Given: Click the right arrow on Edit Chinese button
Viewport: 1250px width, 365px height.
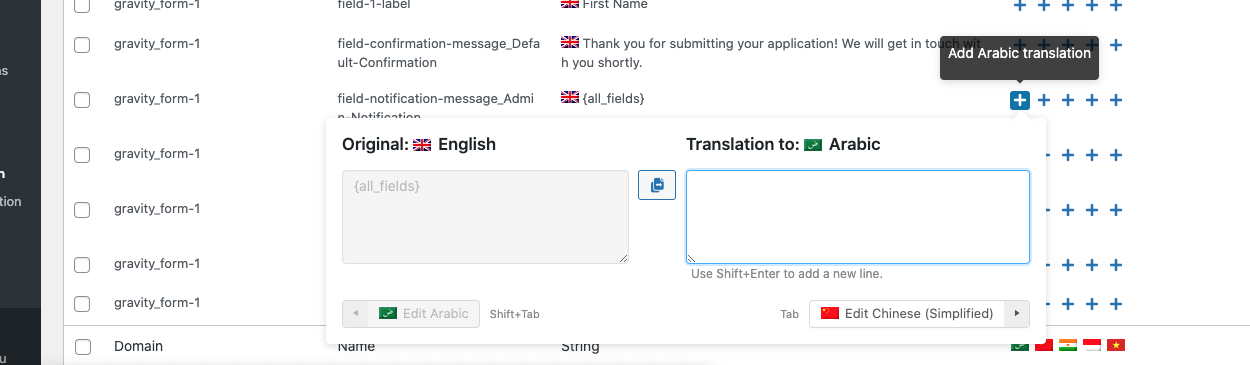Looking at the screenshot, I should pos(1017,313).
